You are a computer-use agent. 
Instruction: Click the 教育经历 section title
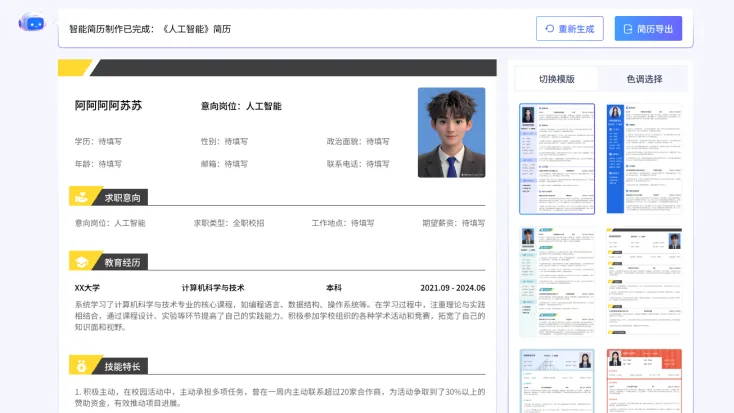(123, 263)
